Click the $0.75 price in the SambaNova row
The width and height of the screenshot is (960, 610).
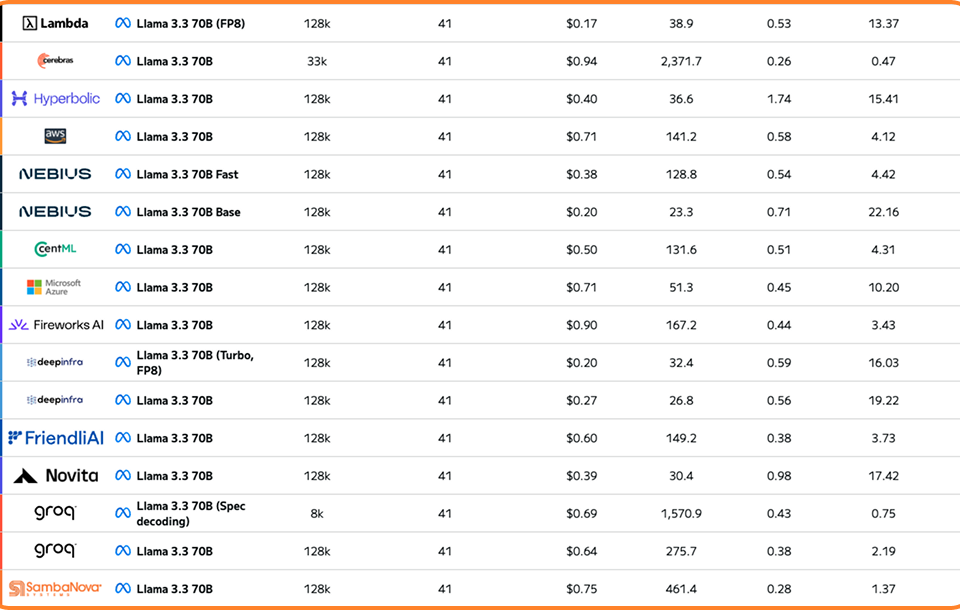pos(581,589)
